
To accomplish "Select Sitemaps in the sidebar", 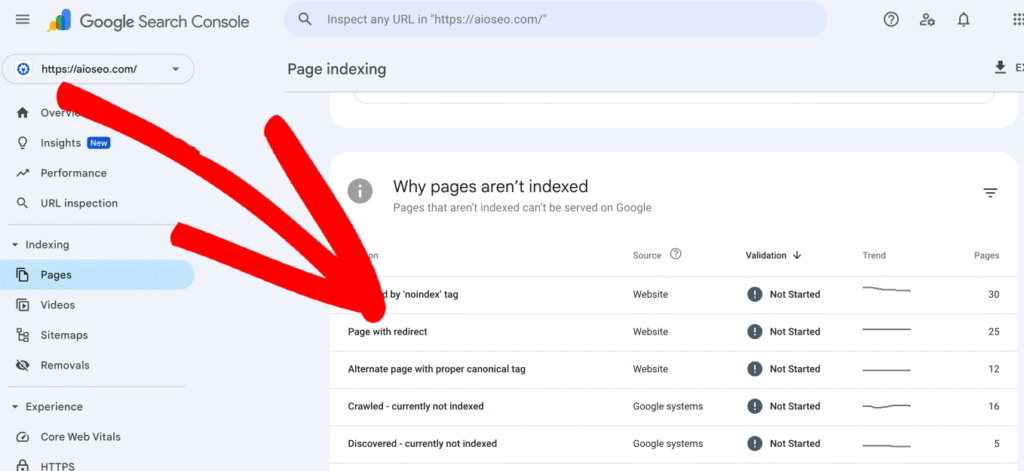I will 64,335.
